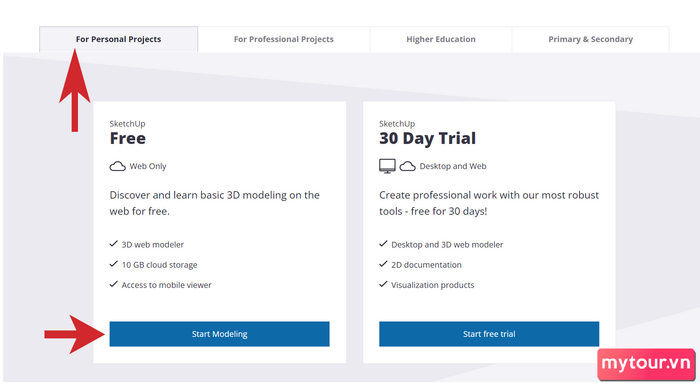Click checkmark next to 10 GB cloud storage
Viewport: 700px width, 387px height.
pos(113,264)
